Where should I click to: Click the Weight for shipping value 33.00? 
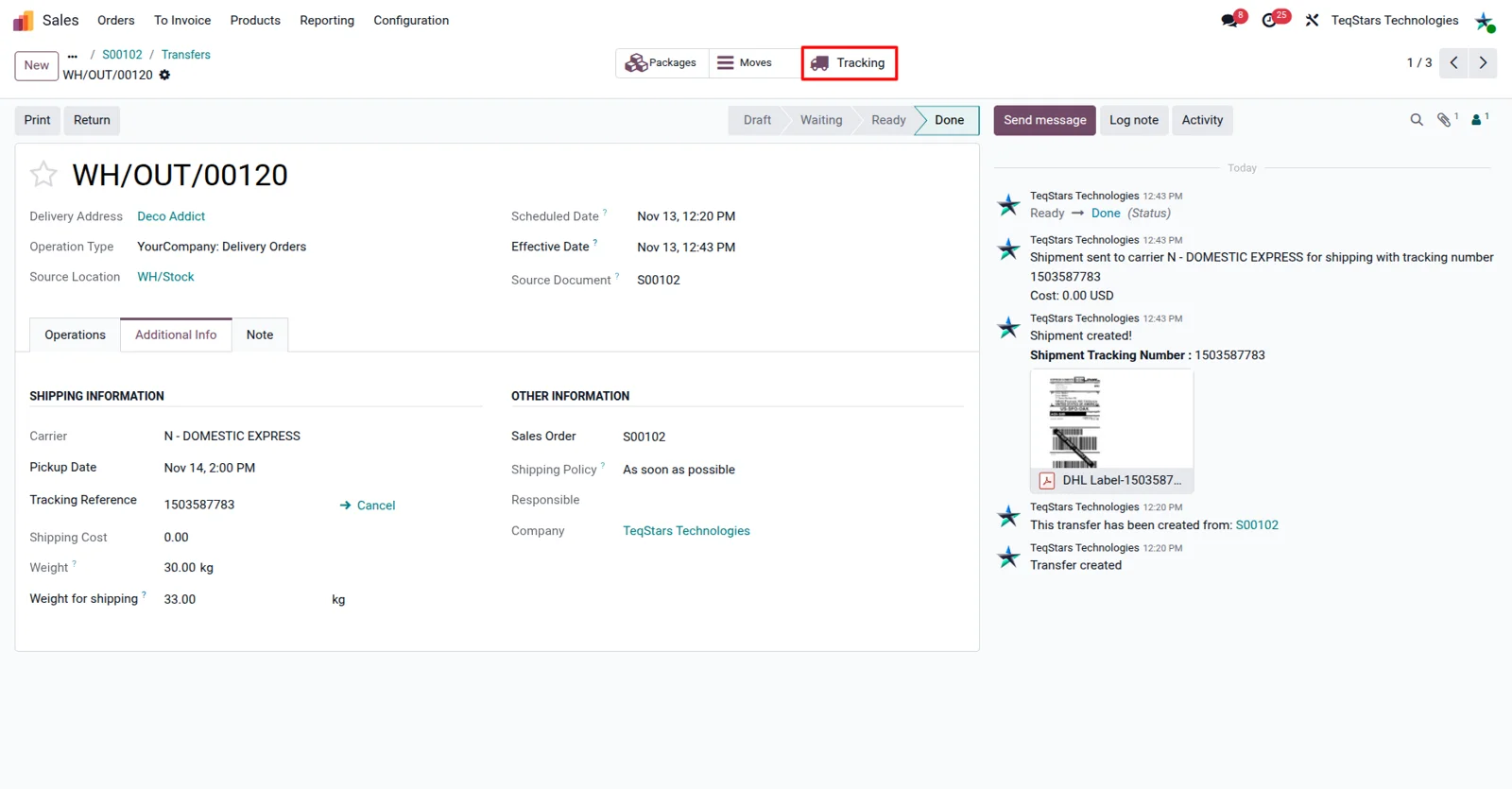tap(180, 599)
